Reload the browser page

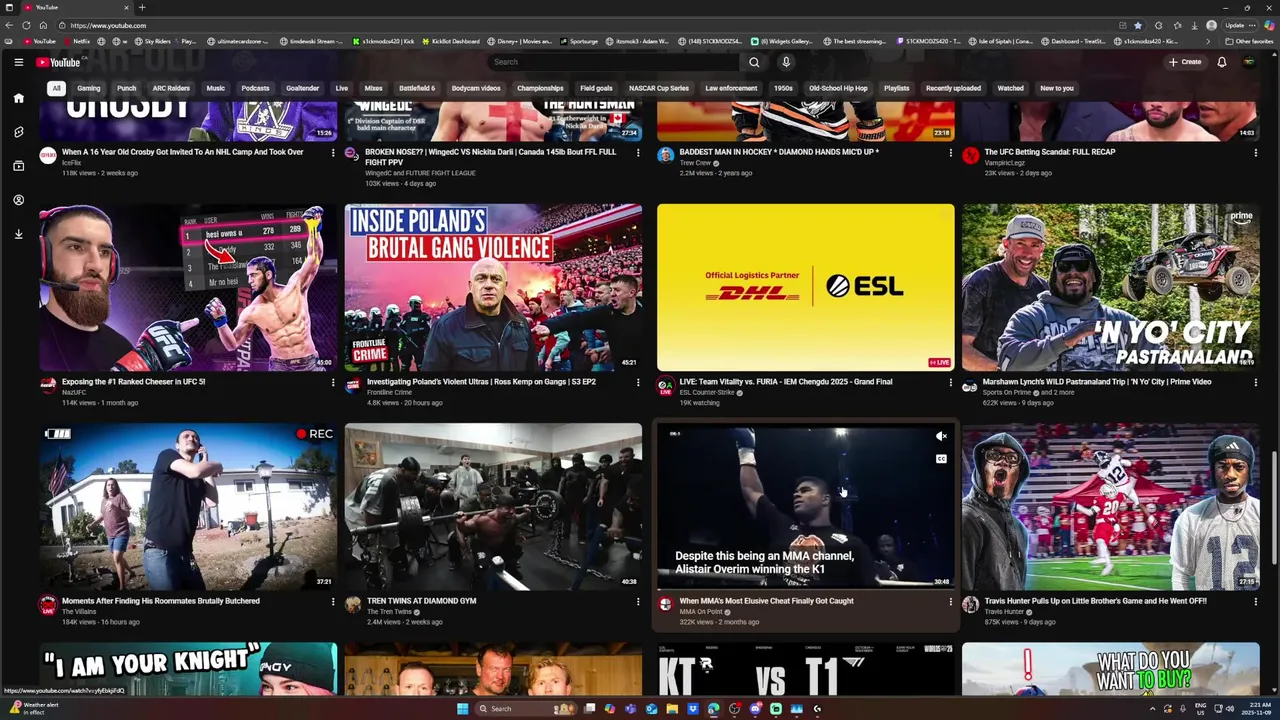(26, 25)
